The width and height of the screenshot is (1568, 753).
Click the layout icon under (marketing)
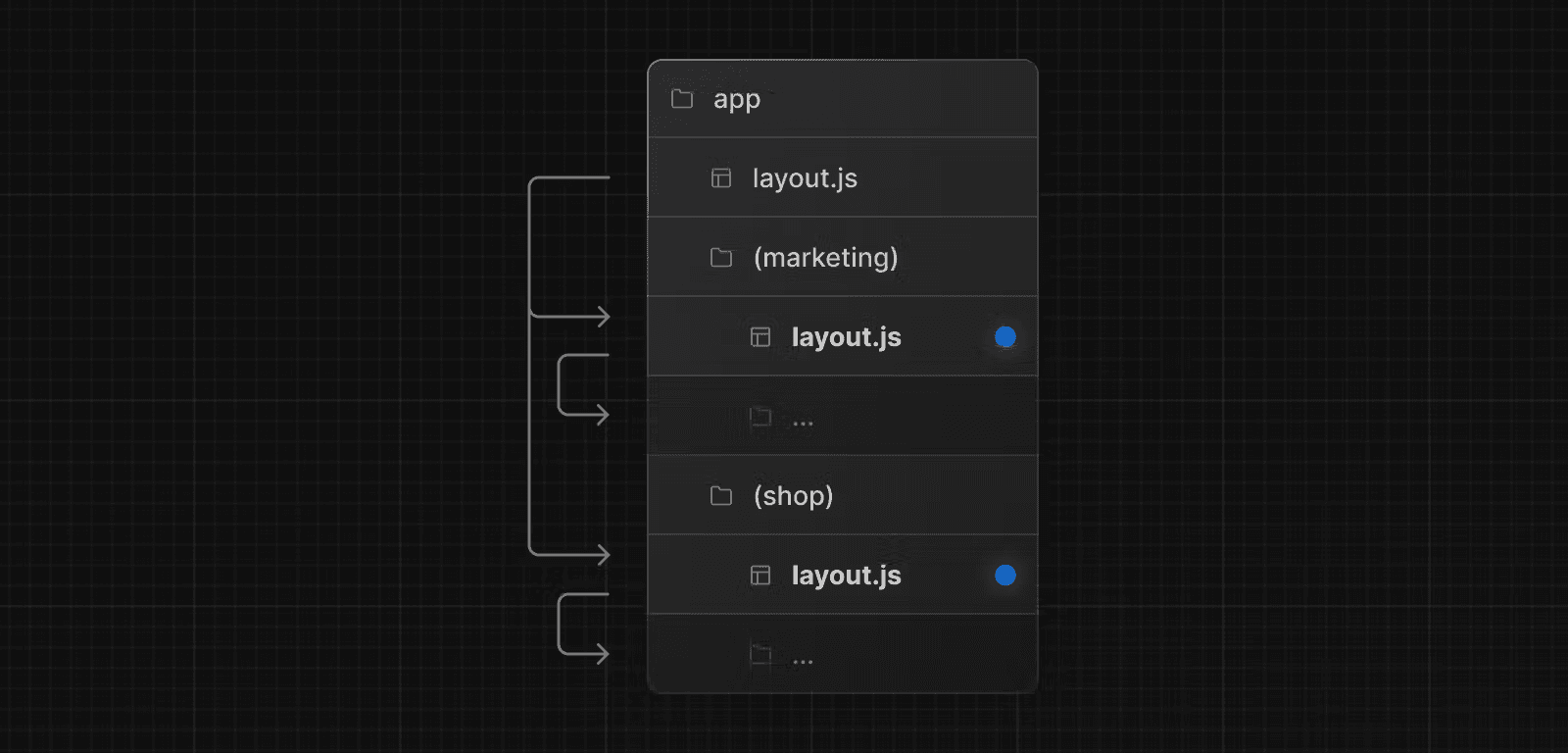point(760,337)
